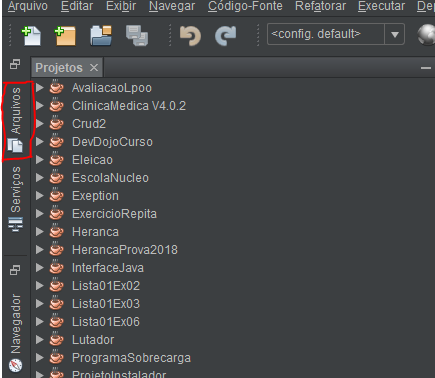Screen dimensions: 435x378
Task: Select the HerancaProva2018 project
Action: point(125,250)
